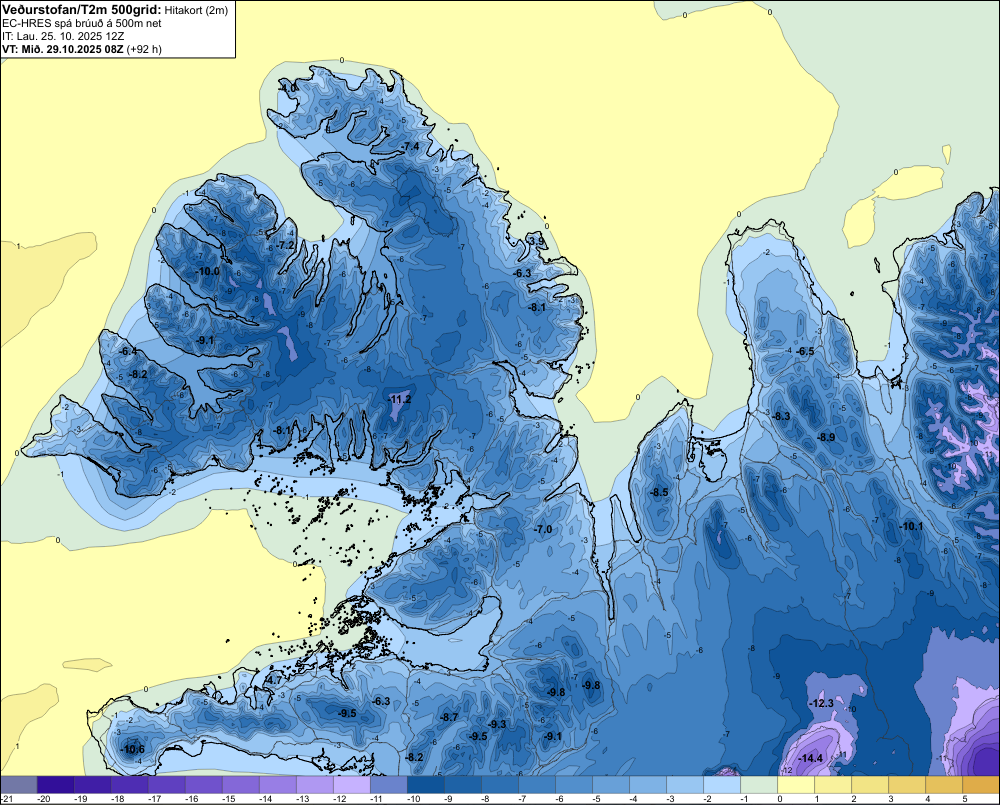Click the 'Hitakort (2m)' label in the title box
This screenshot has height=805, width=1000.
point(196,10)
